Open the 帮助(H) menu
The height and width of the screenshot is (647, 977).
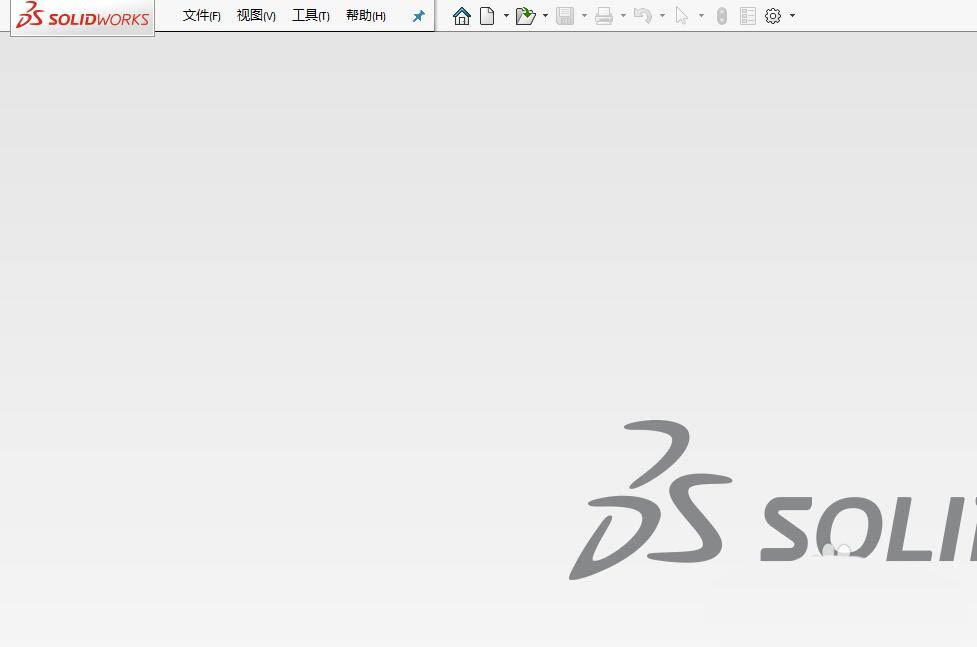point(366,16)
